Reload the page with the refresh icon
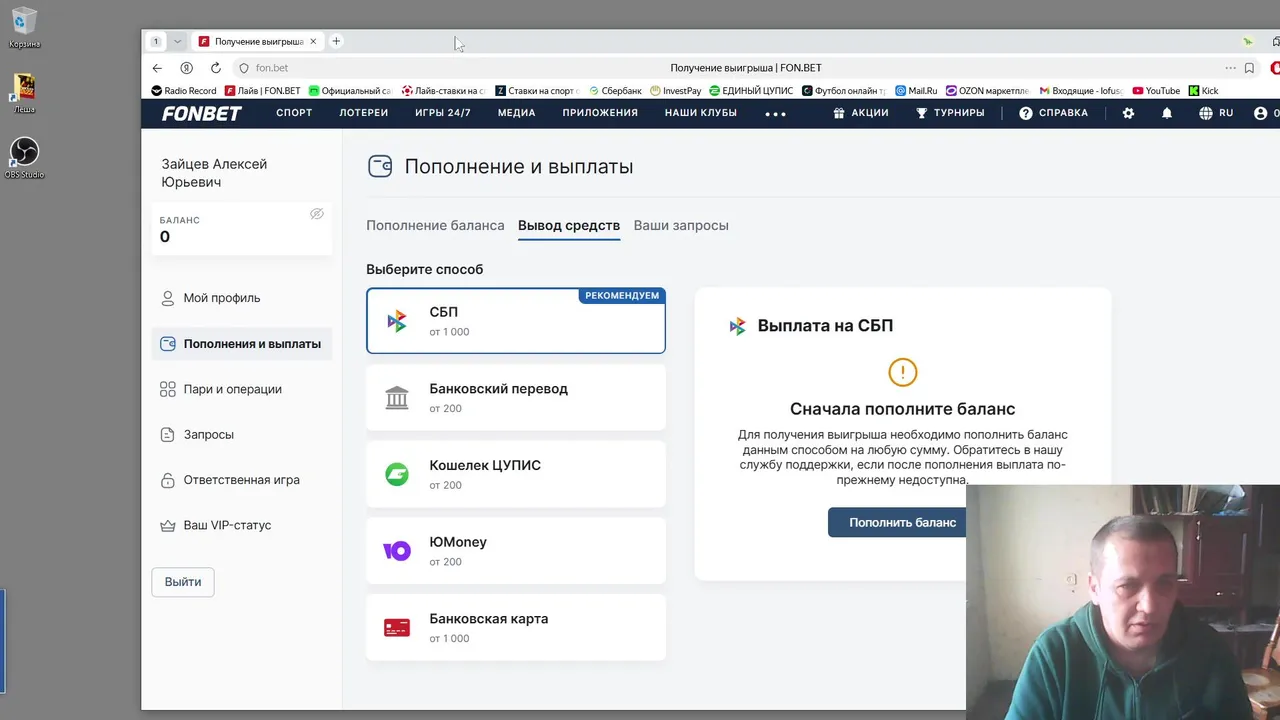This screenshot has width=1280, height=720. tap(215, 68)
